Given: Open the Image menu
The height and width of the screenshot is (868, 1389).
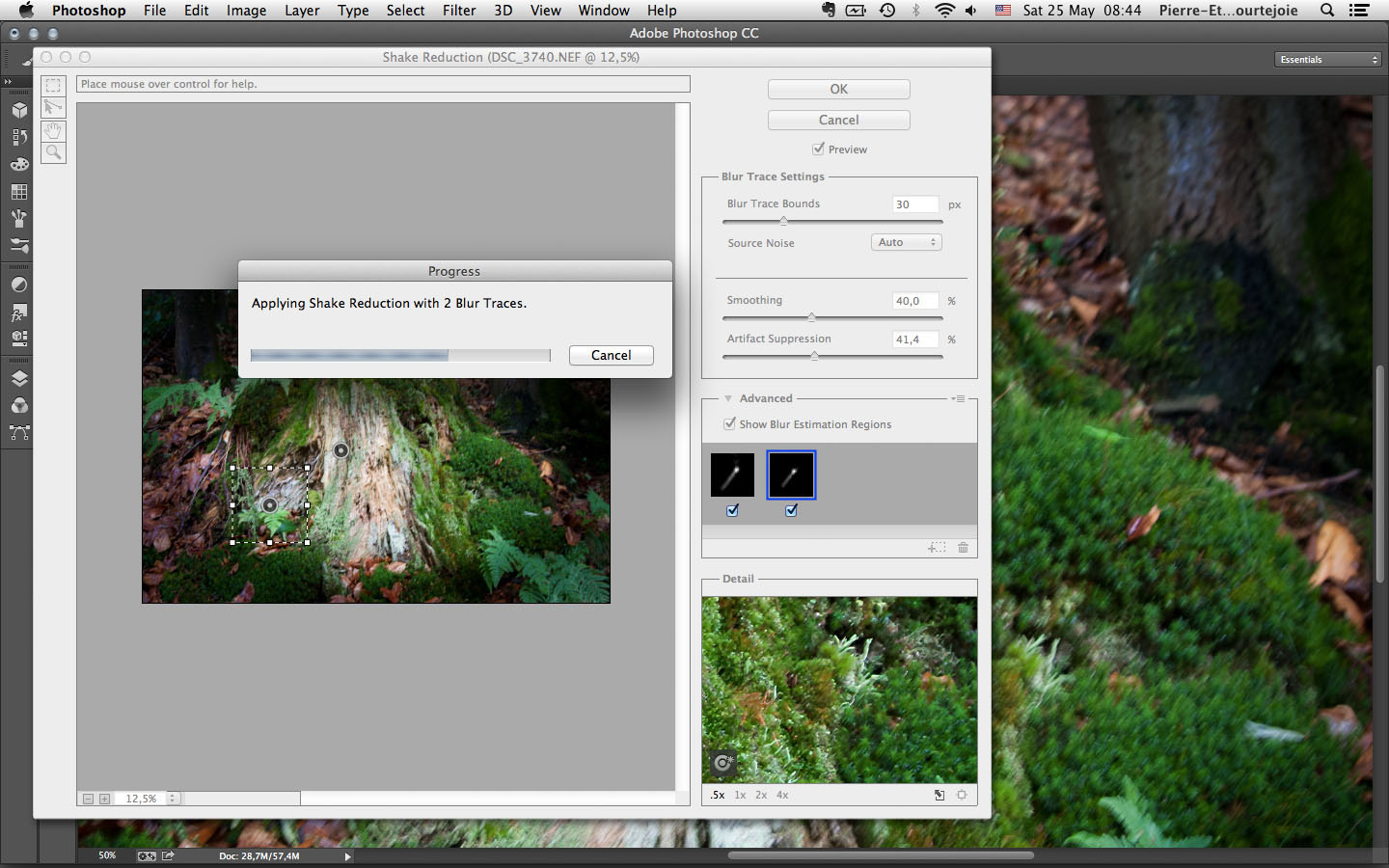Looking at the screenshot, I should (x=246, y=11).
